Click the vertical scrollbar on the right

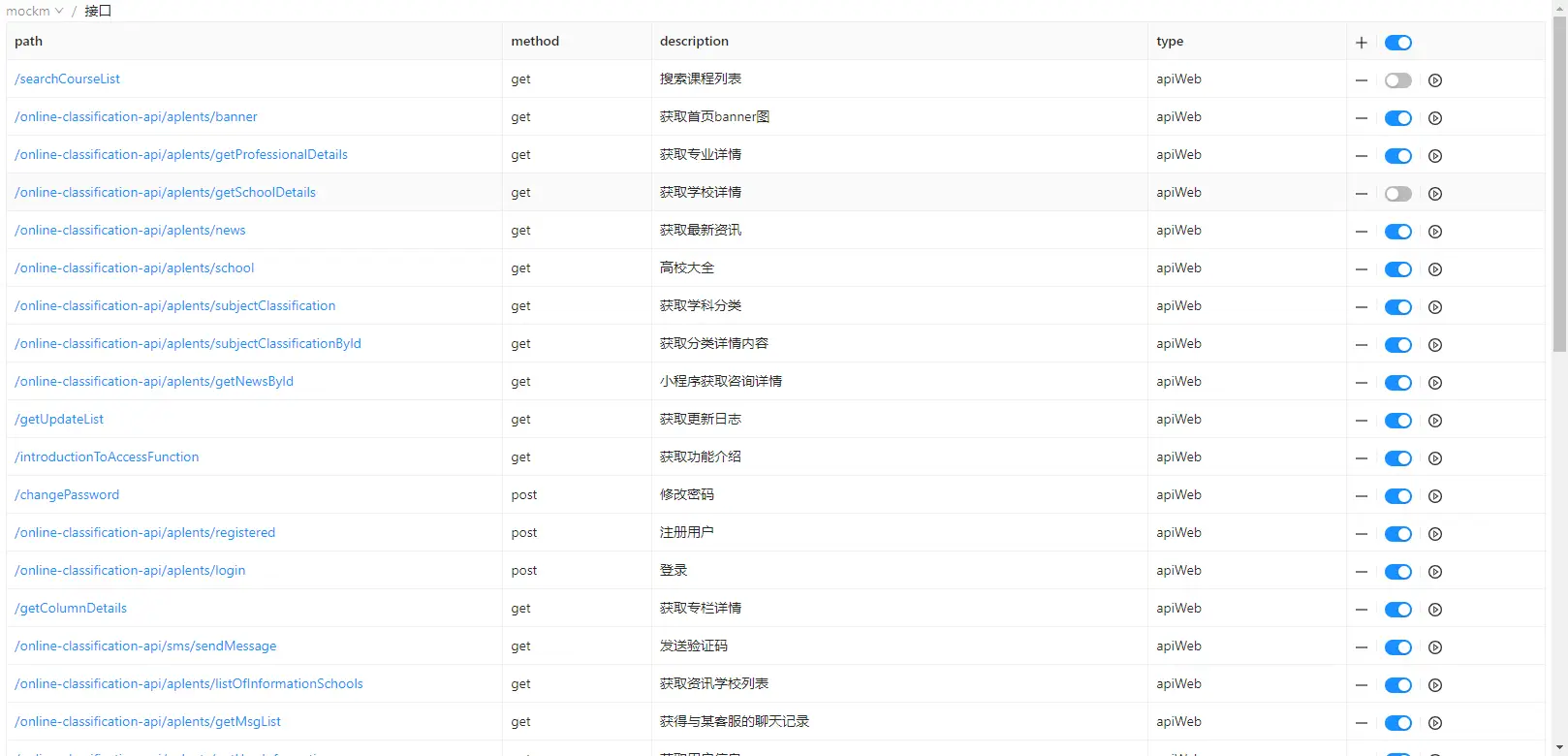1559,184
